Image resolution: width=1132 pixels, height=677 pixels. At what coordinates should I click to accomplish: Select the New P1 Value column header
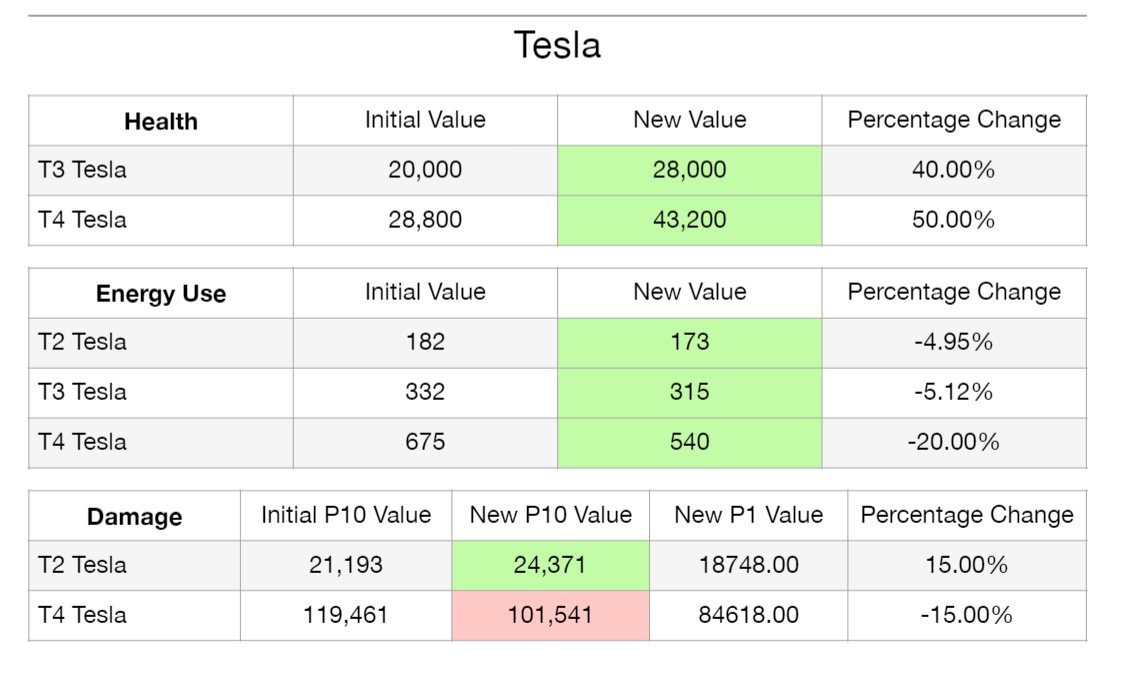coord(748,516)
